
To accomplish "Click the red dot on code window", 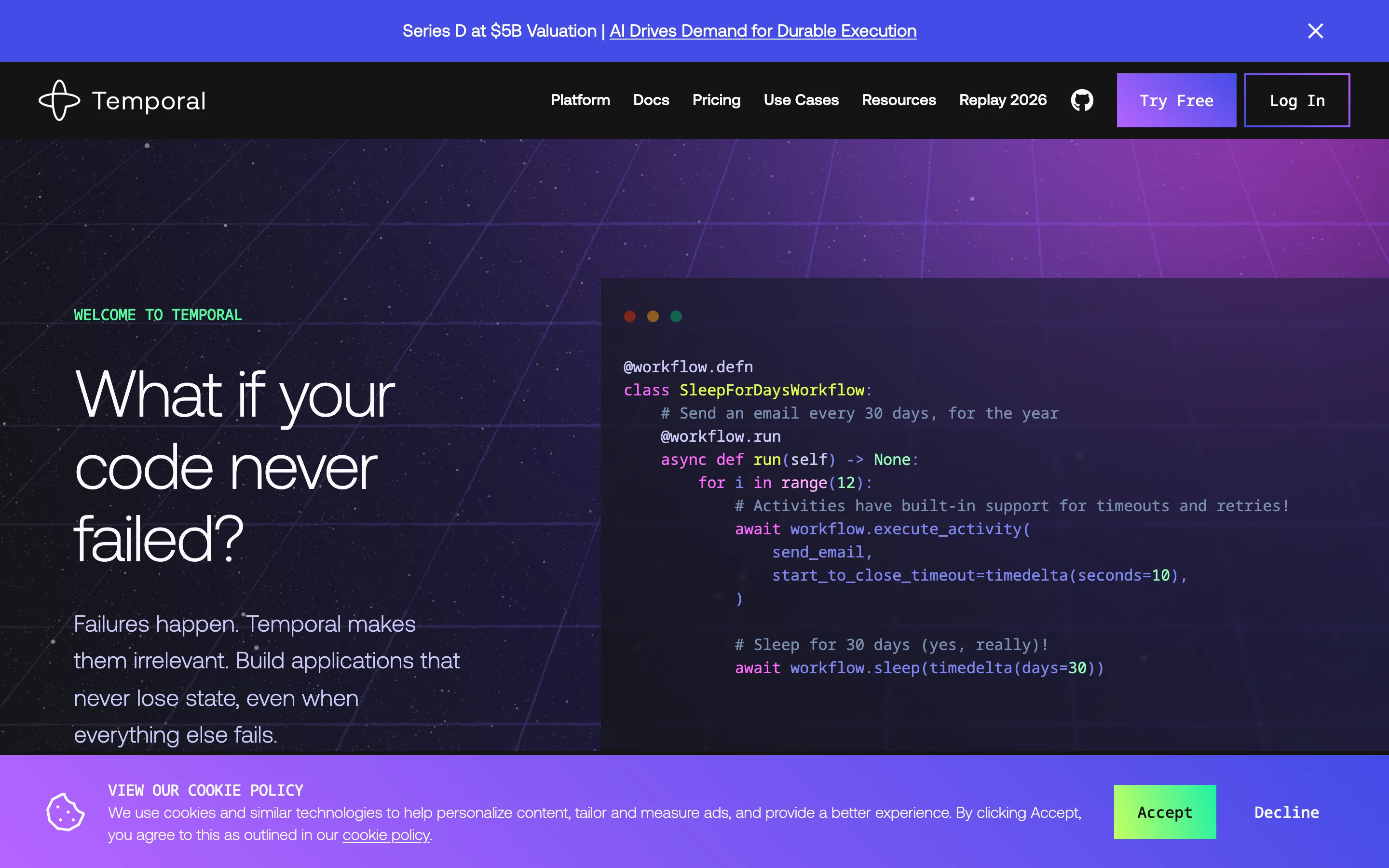I will (630, 316).
